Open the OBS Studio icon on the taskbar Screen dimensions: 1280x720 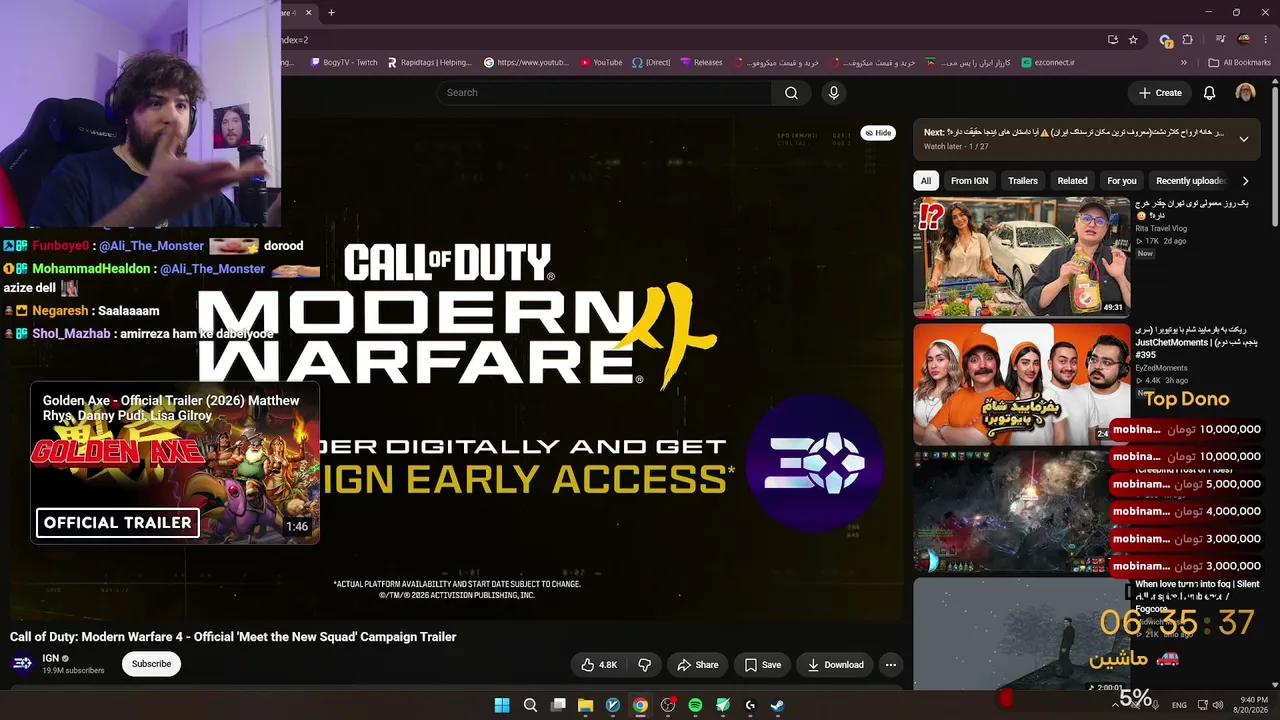click(668, 705)
